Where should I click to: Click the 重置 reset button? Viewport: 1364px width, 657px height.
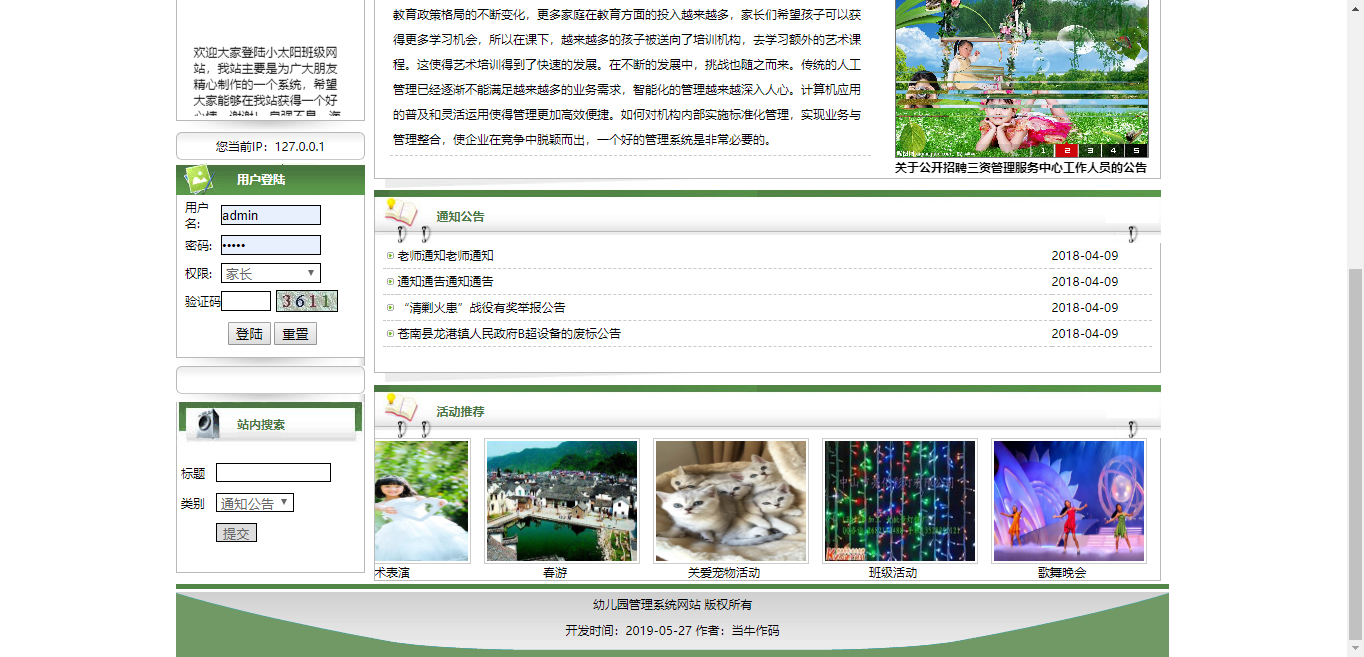tap(295, 334)
